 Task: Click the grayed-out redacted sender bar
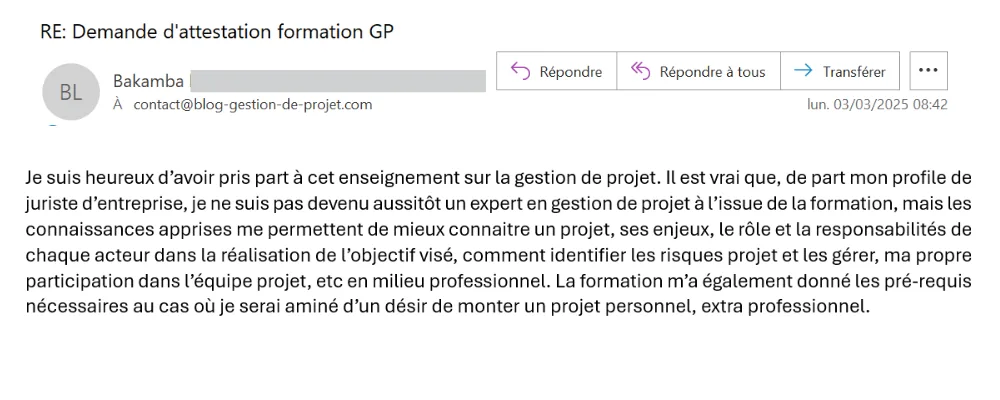pos(337,81)
